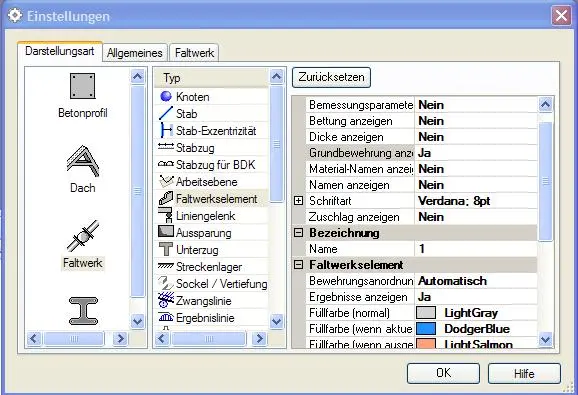This screenshot has width=578, height=395.
Task: Click up arrow of property grid scrollbar
Action: point(546,105)
